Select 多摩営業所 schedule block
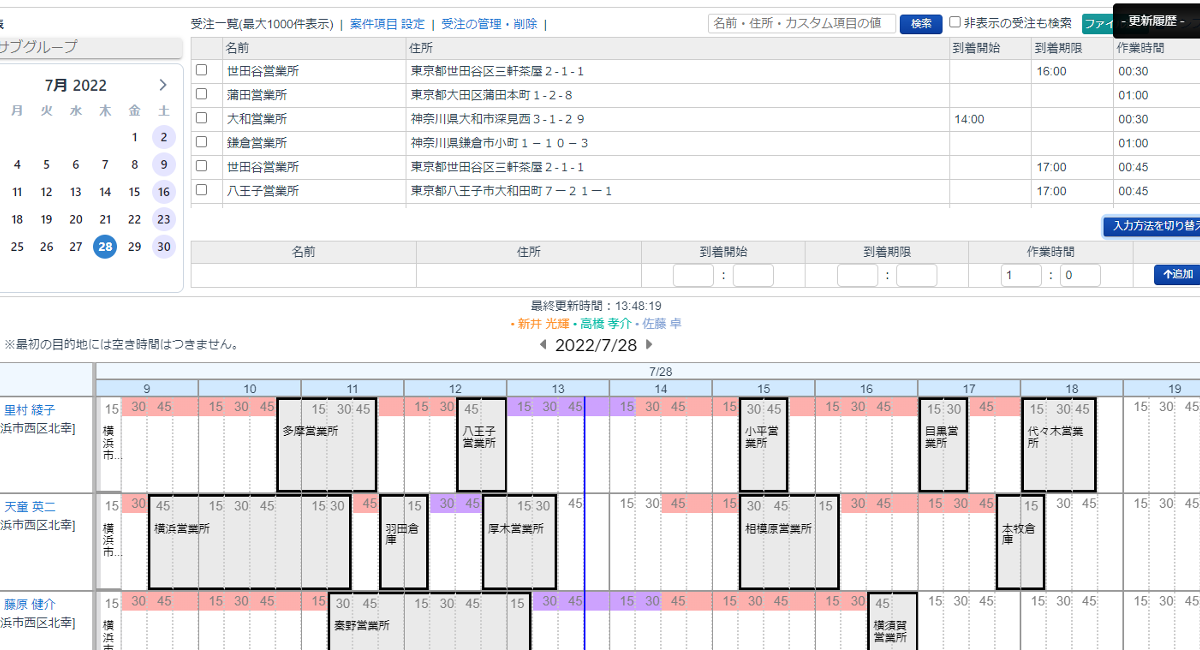1200x650 pixels. click(326, 445)
